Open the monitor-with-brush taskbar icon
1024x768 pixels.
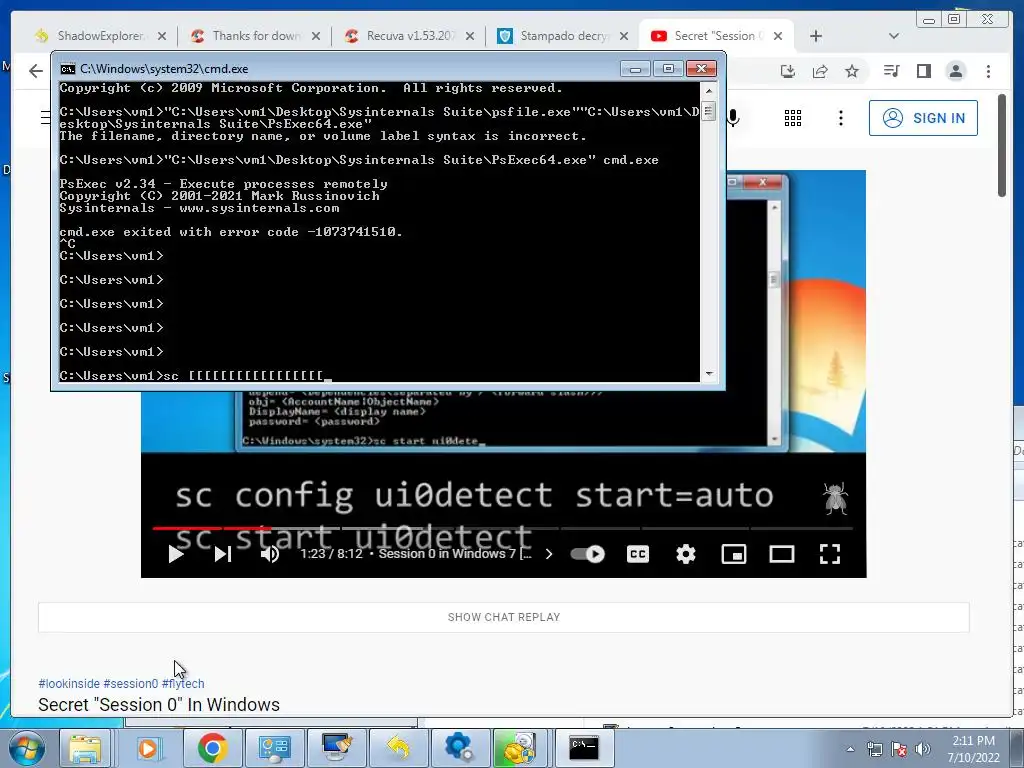click(x=336, y=748)
